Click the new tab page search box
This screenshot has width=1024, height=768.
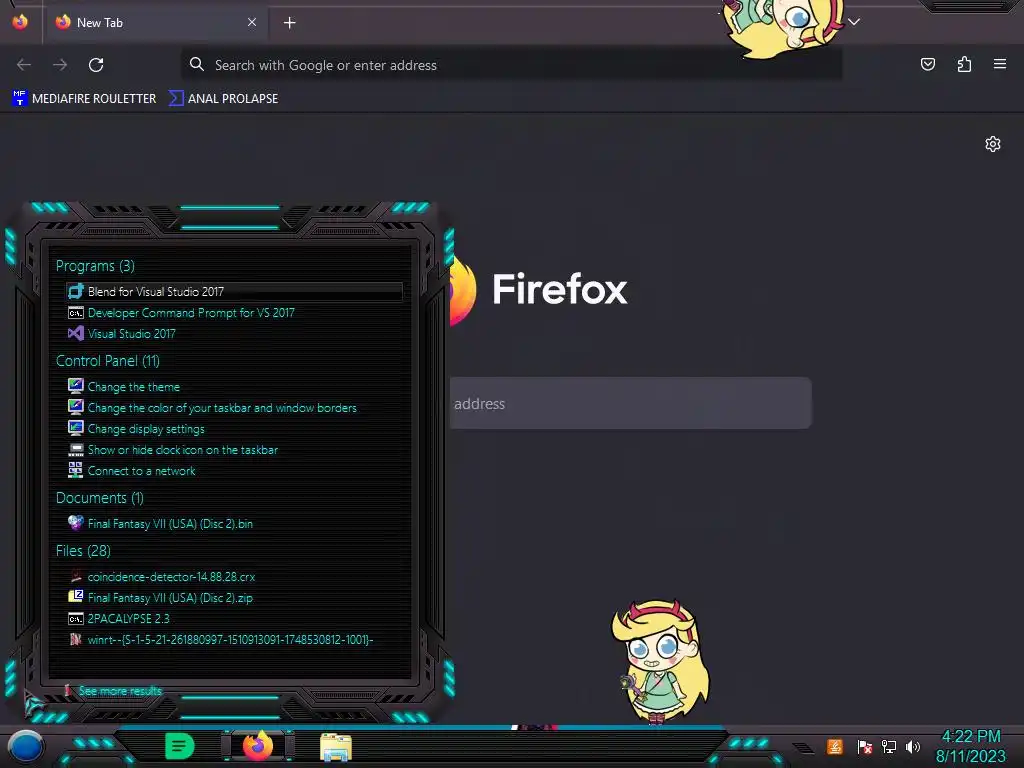[x=630, y=403]
